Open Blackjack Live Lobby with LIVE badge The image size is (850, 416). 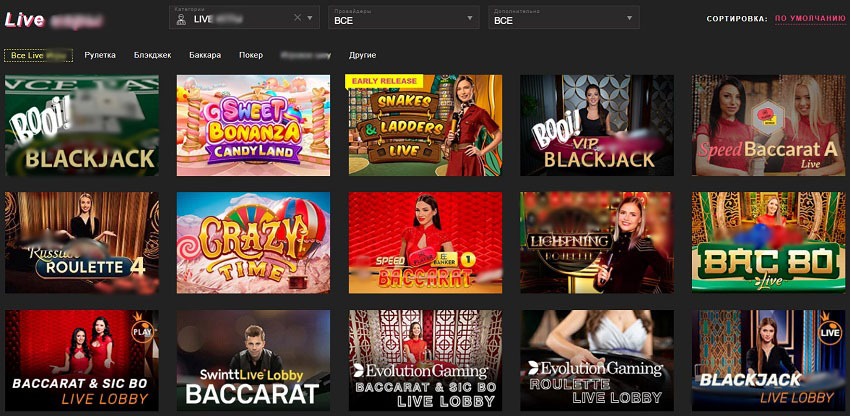pos(768,360)
